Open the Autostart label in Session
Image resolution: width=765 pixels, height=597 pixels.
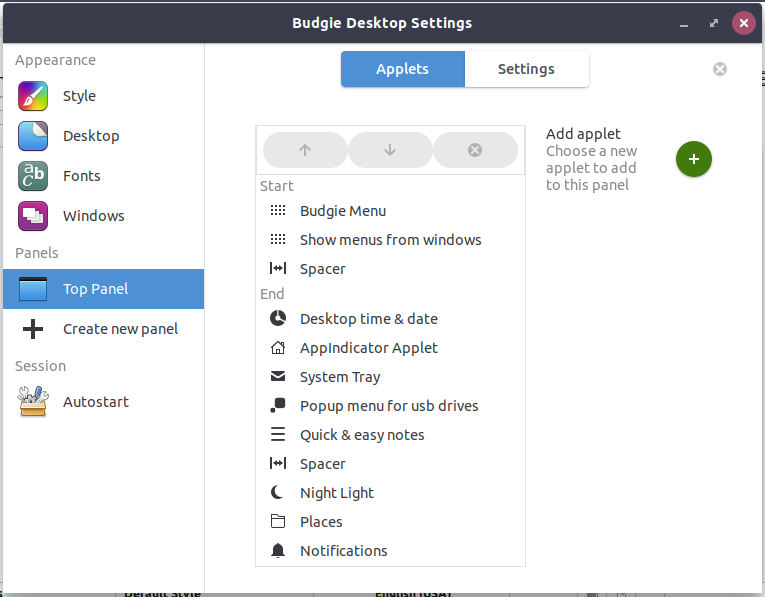96,402
